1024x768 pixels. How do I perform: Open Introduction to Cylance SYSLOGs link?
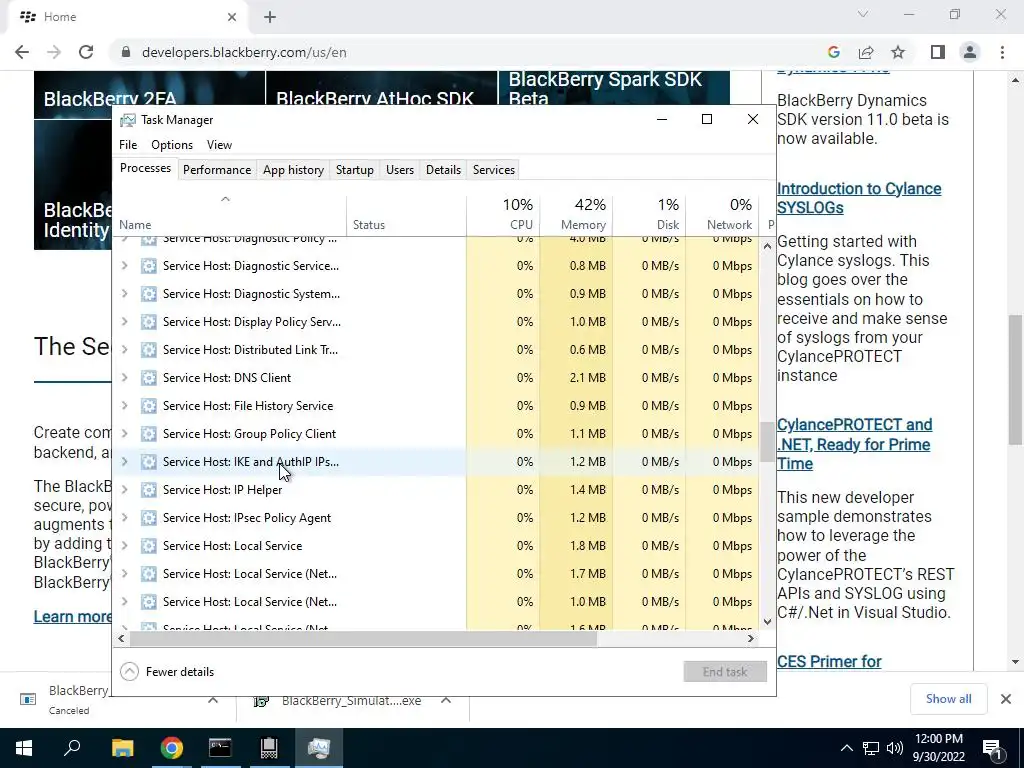[859, 198]
